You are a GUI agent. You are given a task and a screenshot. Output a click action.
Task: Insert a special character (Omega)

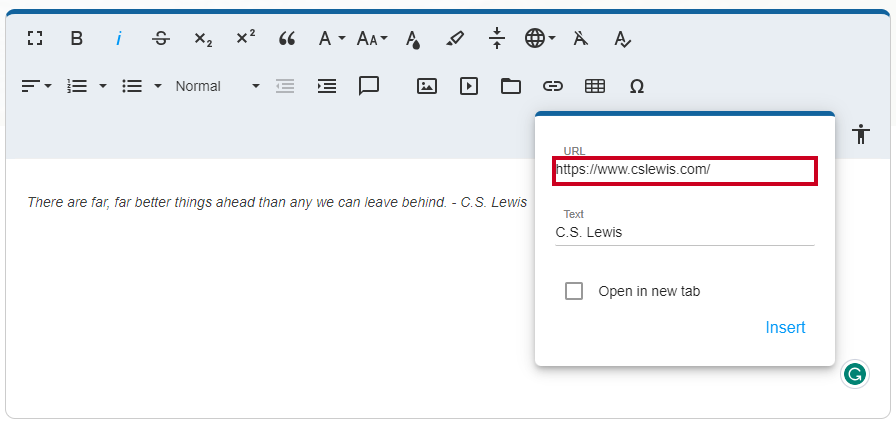[x=637, y=86]
